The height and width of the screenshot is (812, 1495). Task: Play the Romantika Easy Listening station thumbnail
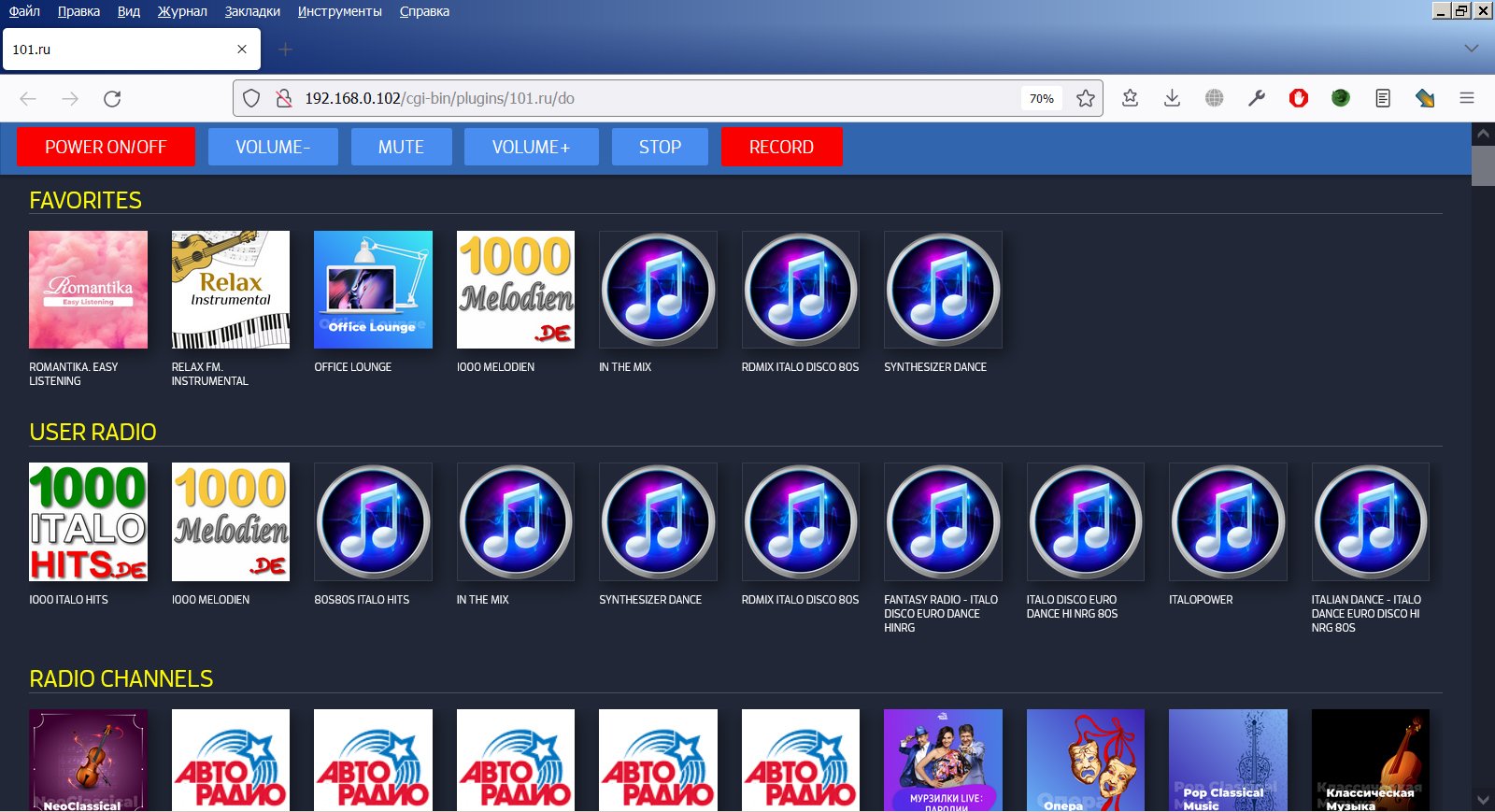(x=88, y=290)
